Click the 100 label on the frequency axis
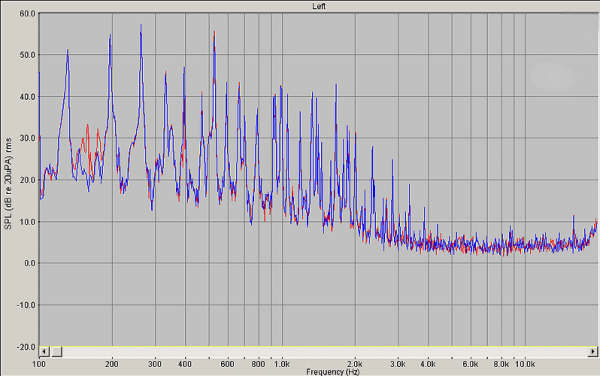This screenshot has width=600, height=376. click(x=39, y=364)
